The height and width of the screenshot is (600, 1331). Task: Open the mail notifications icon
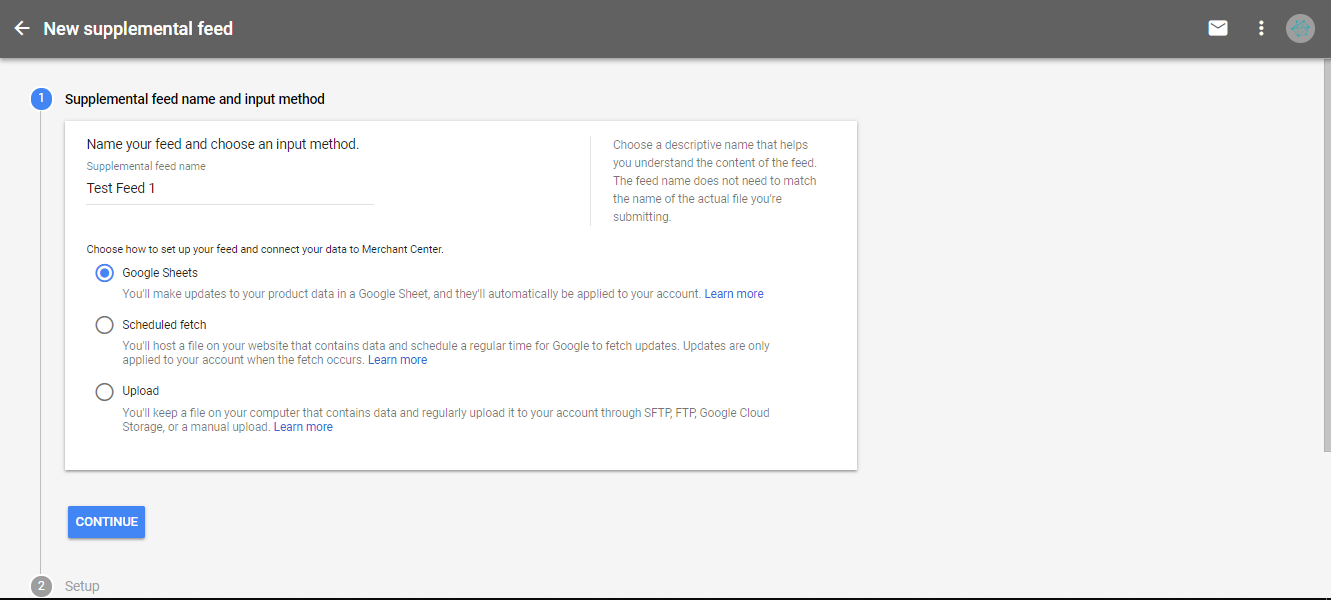pyautogui.click(x=1217, y=29)
